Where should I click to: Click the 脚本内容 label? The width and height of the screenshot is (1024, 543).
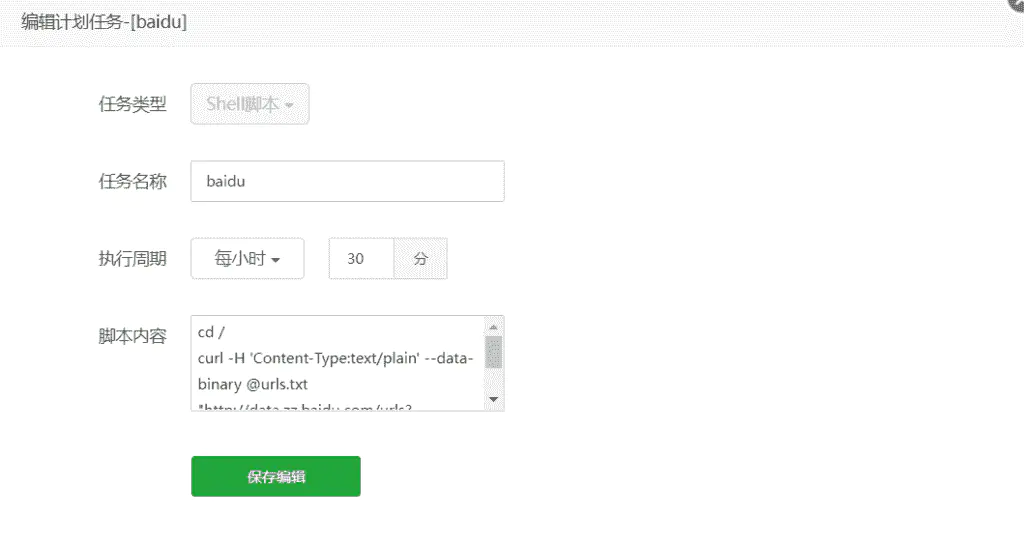(x=133, y=336)
